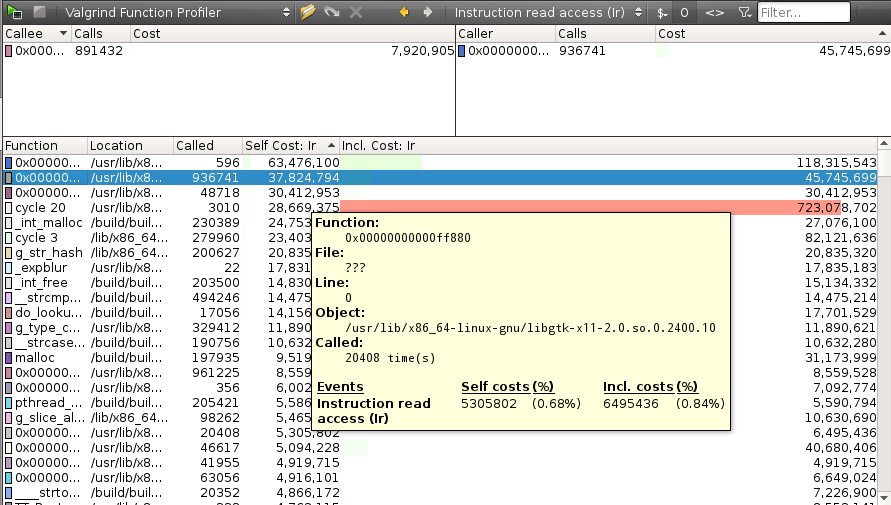This screenshot has width=891, height=505.
Task: Click the purple swatch beside malloc
Action: point(9,358)
